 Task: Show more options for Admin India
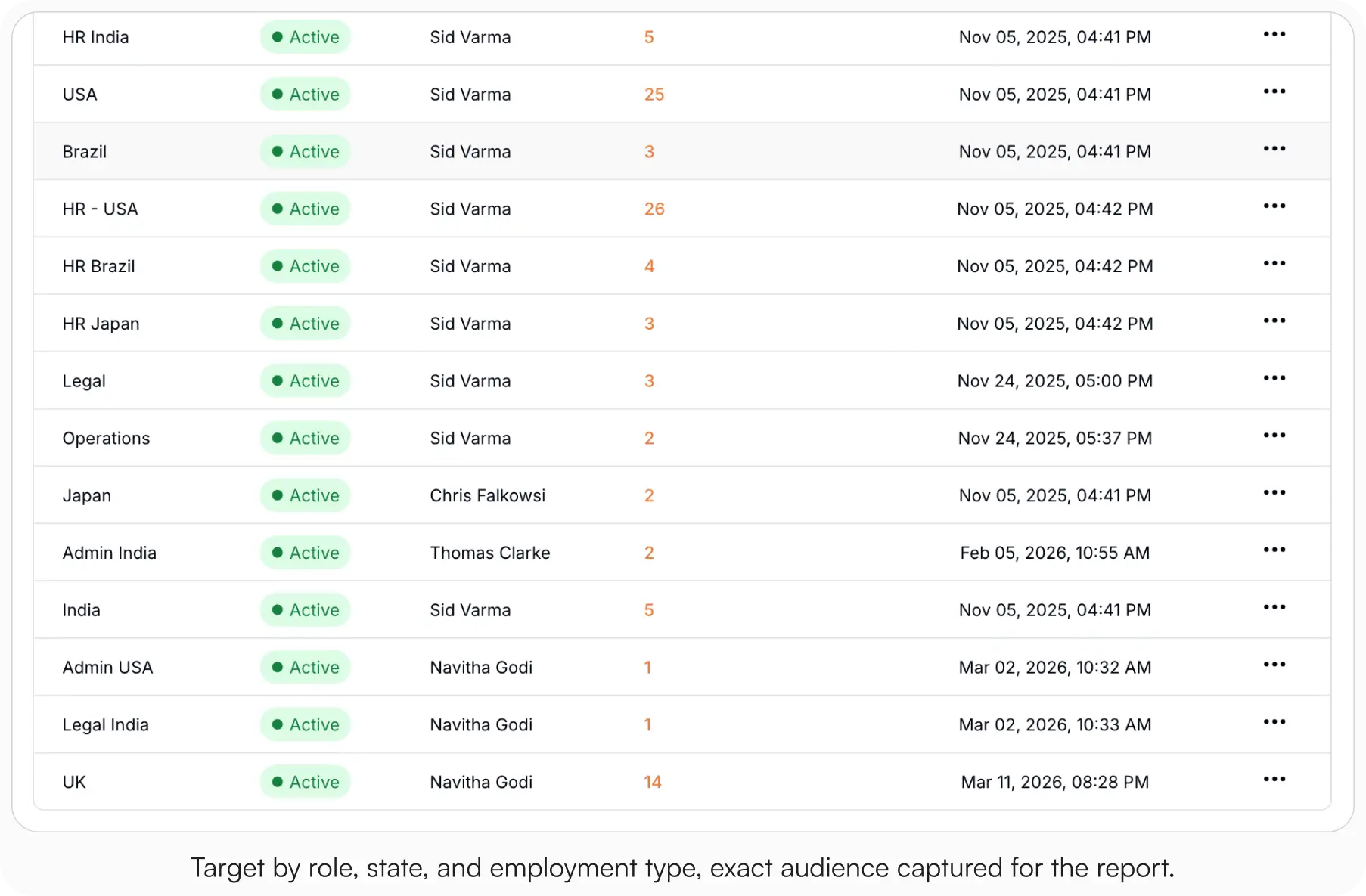coord(1274,550)
